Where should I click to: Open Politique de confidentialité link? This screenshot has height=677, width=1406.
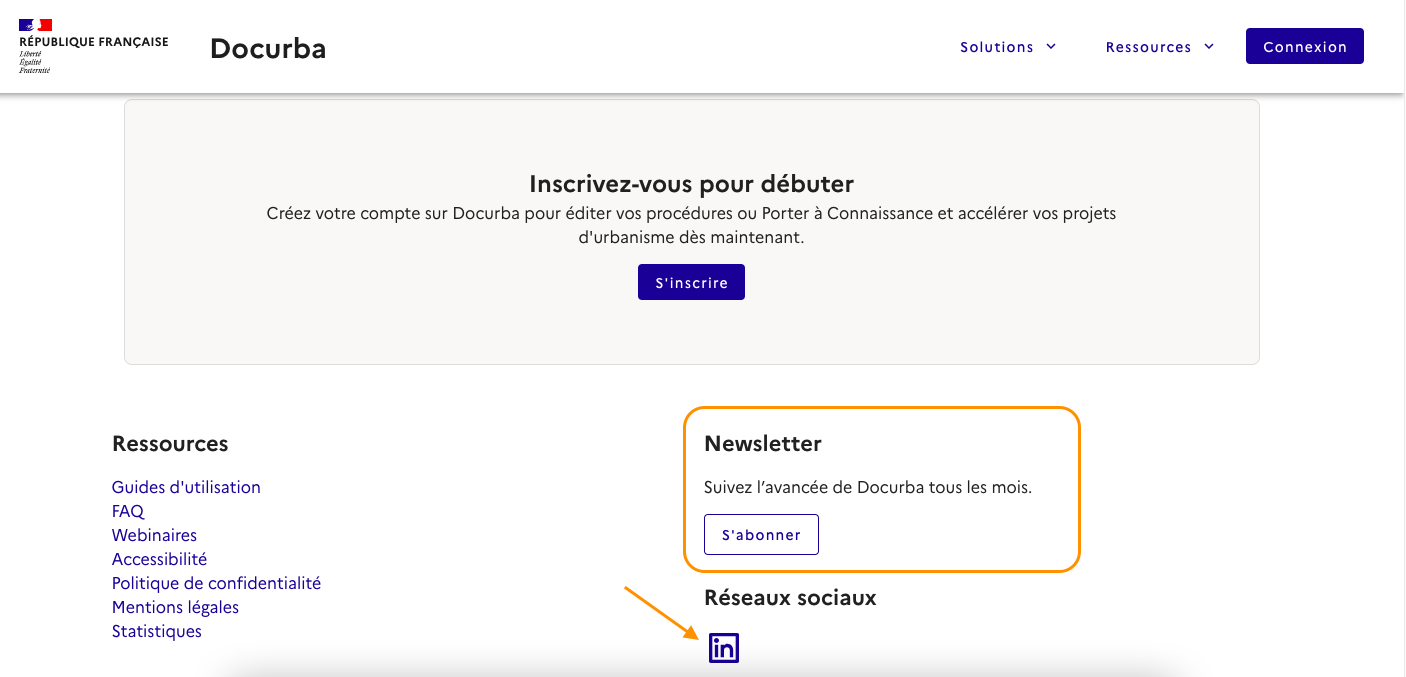tap(216, 583)
